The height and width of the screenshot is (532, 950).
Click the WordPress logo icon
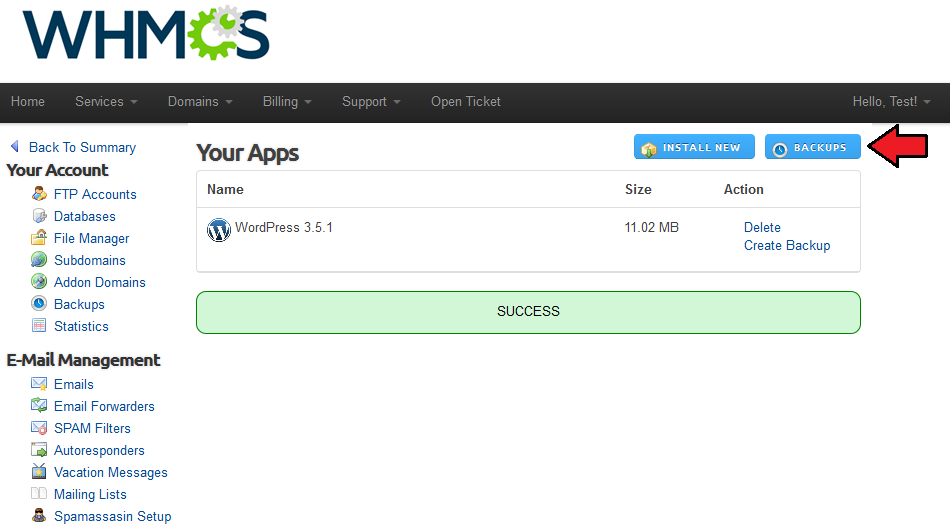pyautogui.click(x=219, y=230)
